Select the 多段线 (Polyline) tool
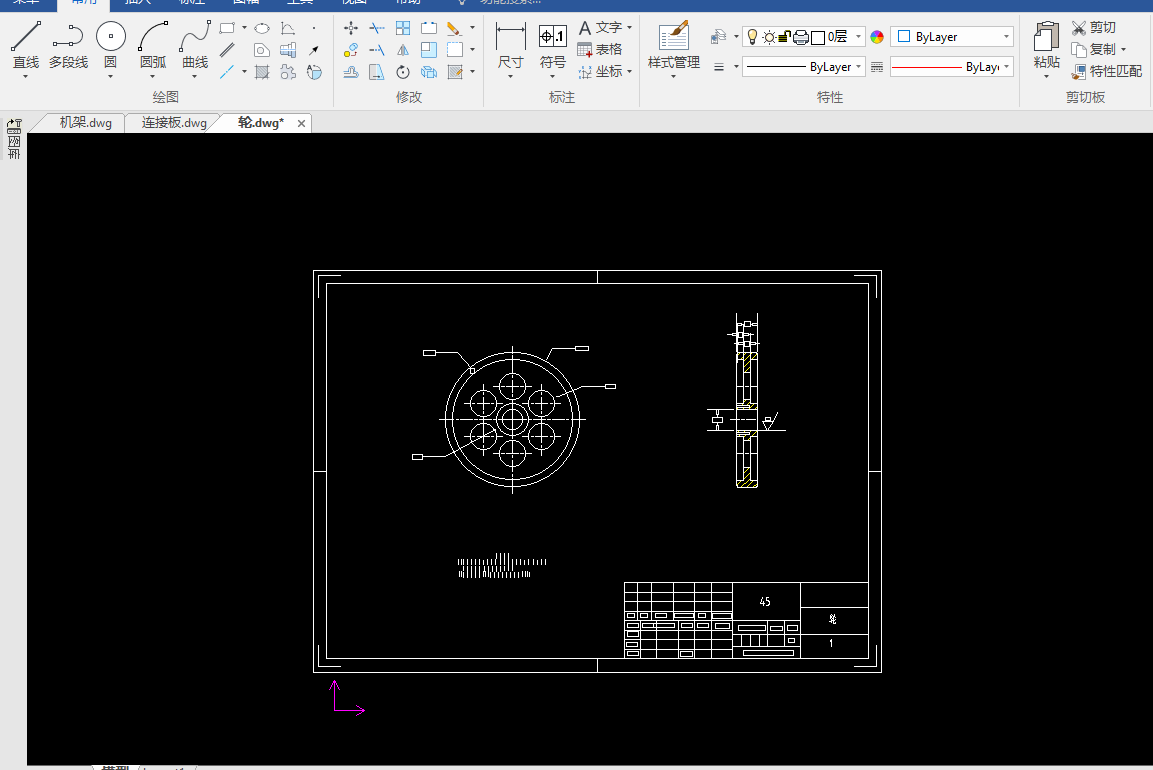The width and height of the screenshot is (1153, 770). [x=68, y=38]
